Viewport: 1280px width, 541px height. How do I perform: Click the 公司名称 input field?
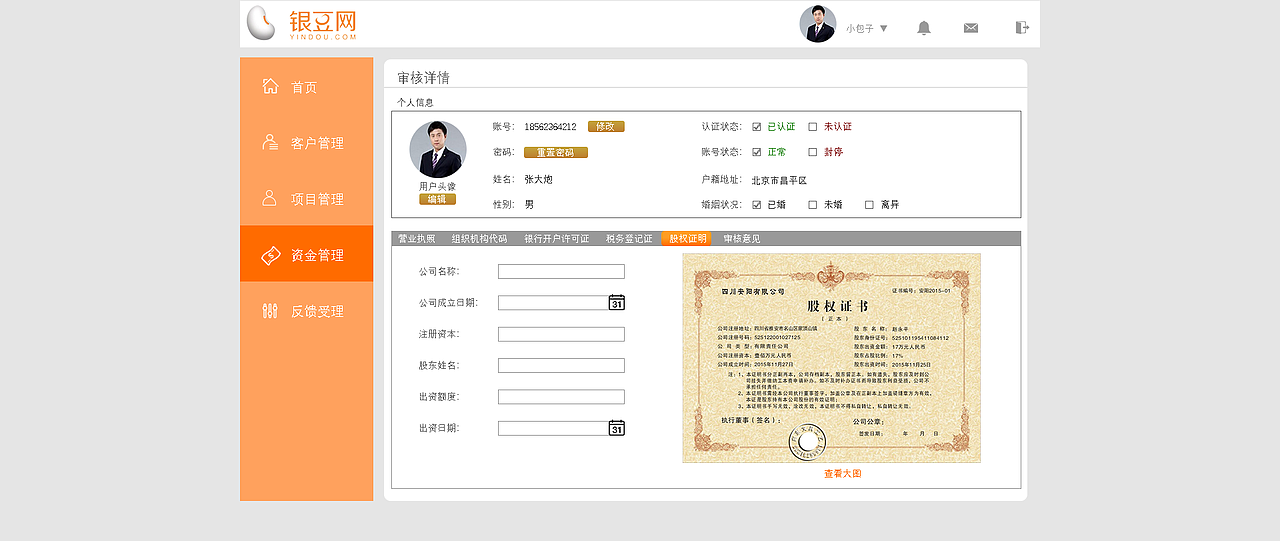click(x=561, y=272)
